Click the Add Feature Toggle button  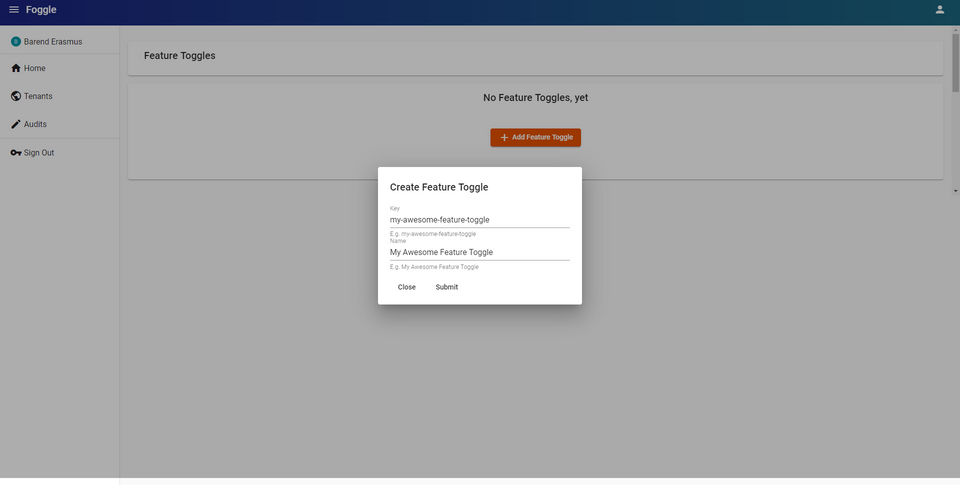point(536,138)
